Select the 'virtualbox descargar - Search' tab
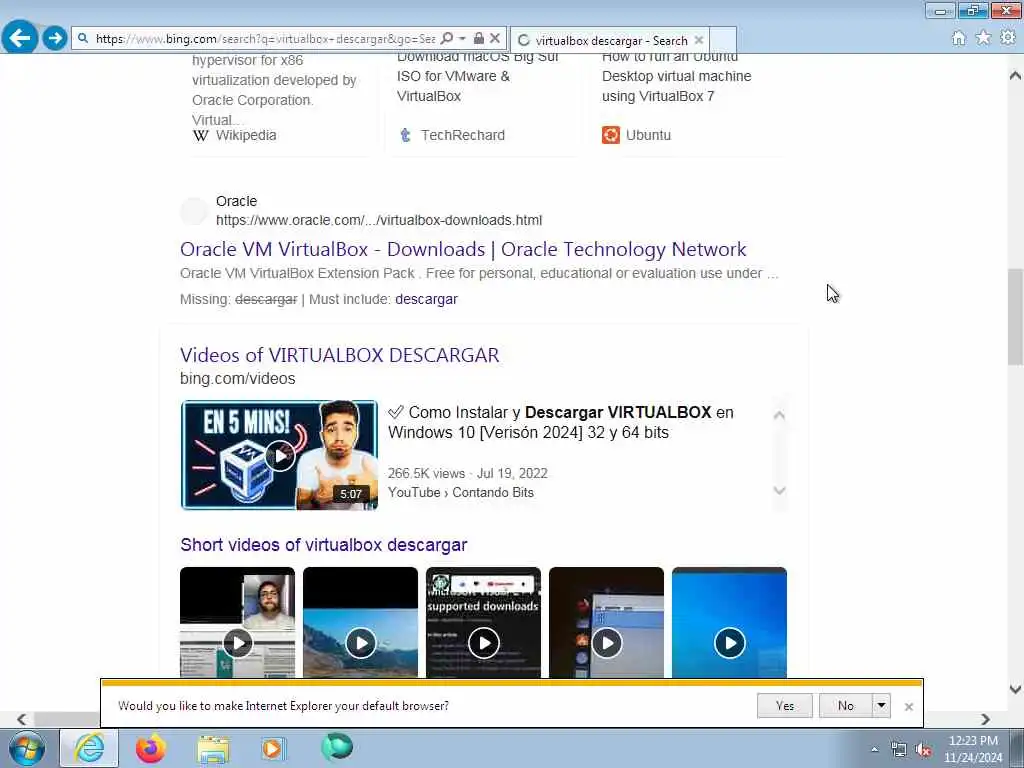 (609, 40)
